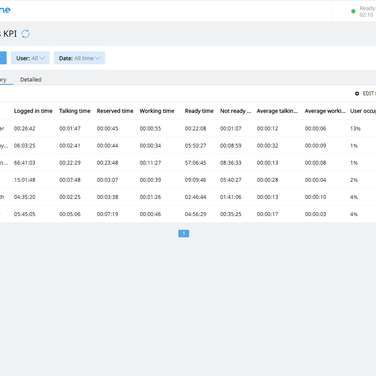Sort by Ready time column header
The image size is (376, 376).
[199, 111]
